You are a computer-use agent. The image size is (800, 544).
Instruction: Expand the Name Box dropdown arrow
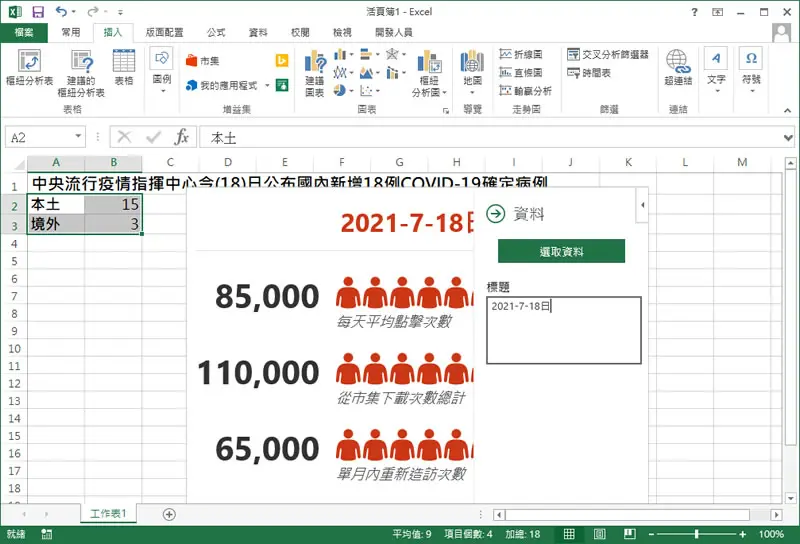click(78, 136)
